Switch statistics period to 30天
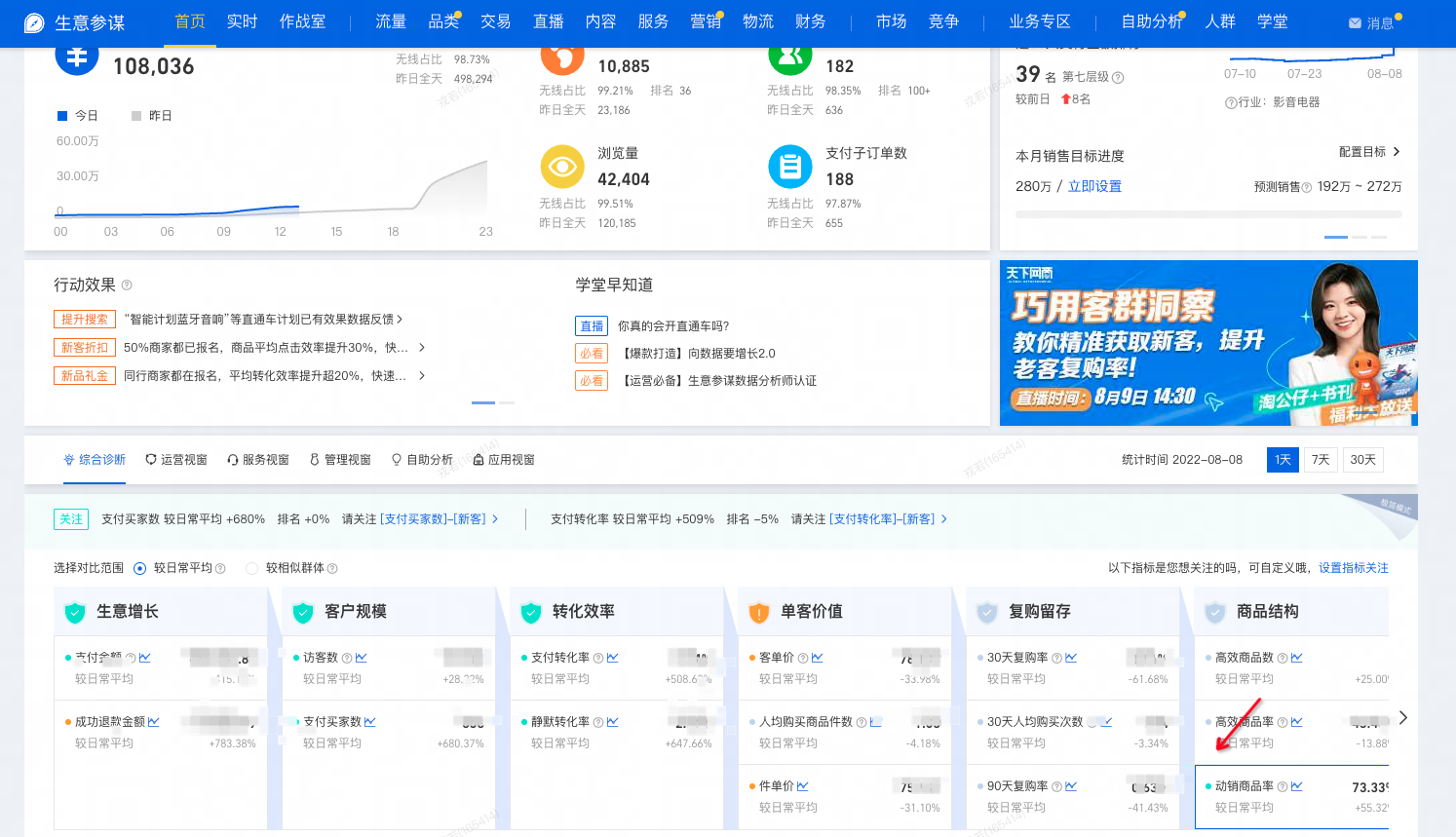This screenshot has width=1456, height=837. click(x=1362, y=460)
